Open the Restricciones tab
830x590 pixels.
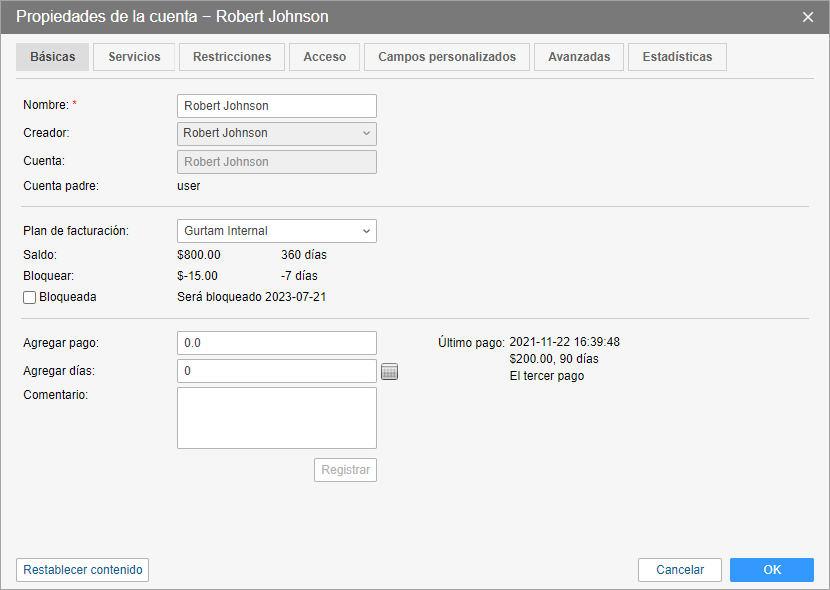pyautogui.click(x=232, y=57)
